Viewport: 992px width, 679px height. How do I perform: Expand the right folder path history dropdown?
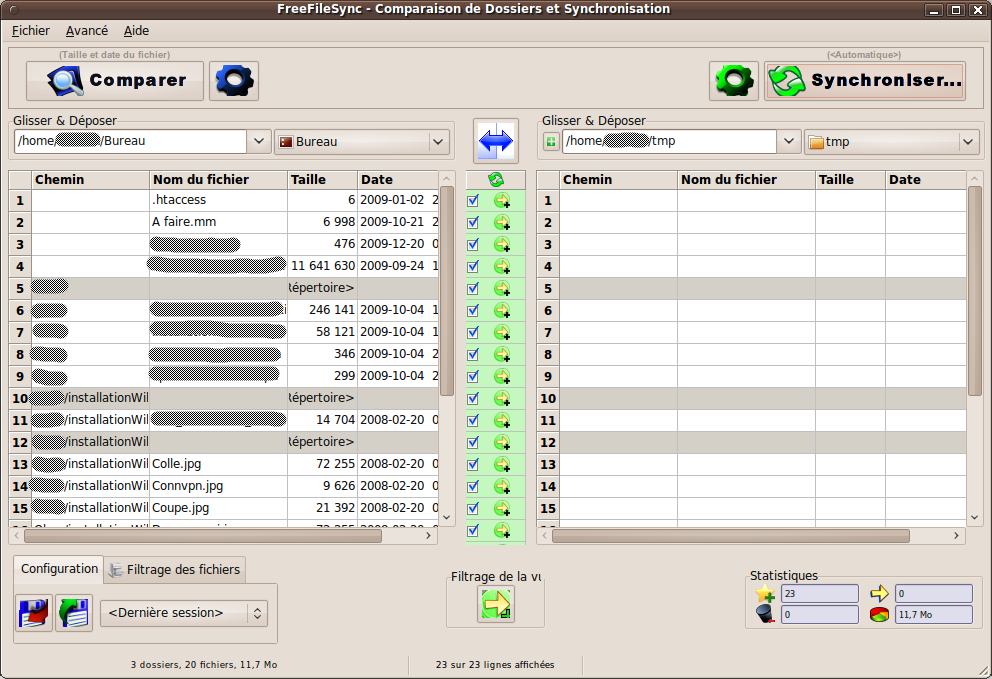pyautogui.click(x=788, y=141)
